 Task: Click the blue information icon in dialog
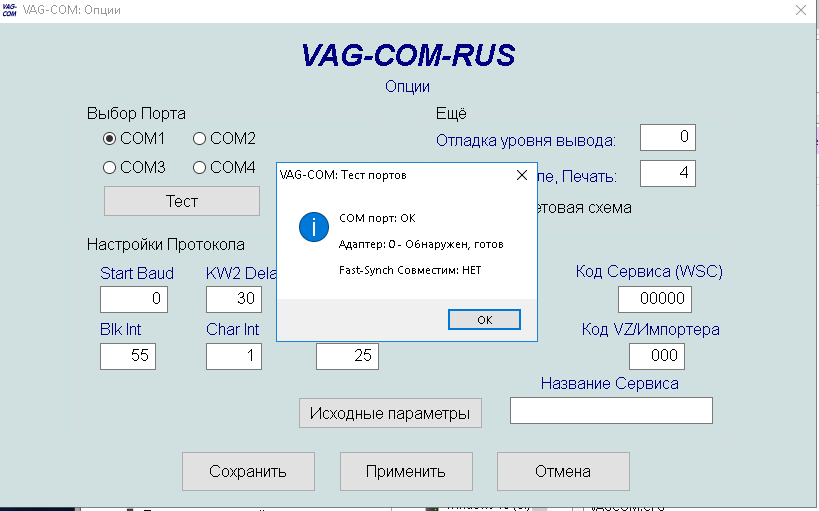[313, 227]
